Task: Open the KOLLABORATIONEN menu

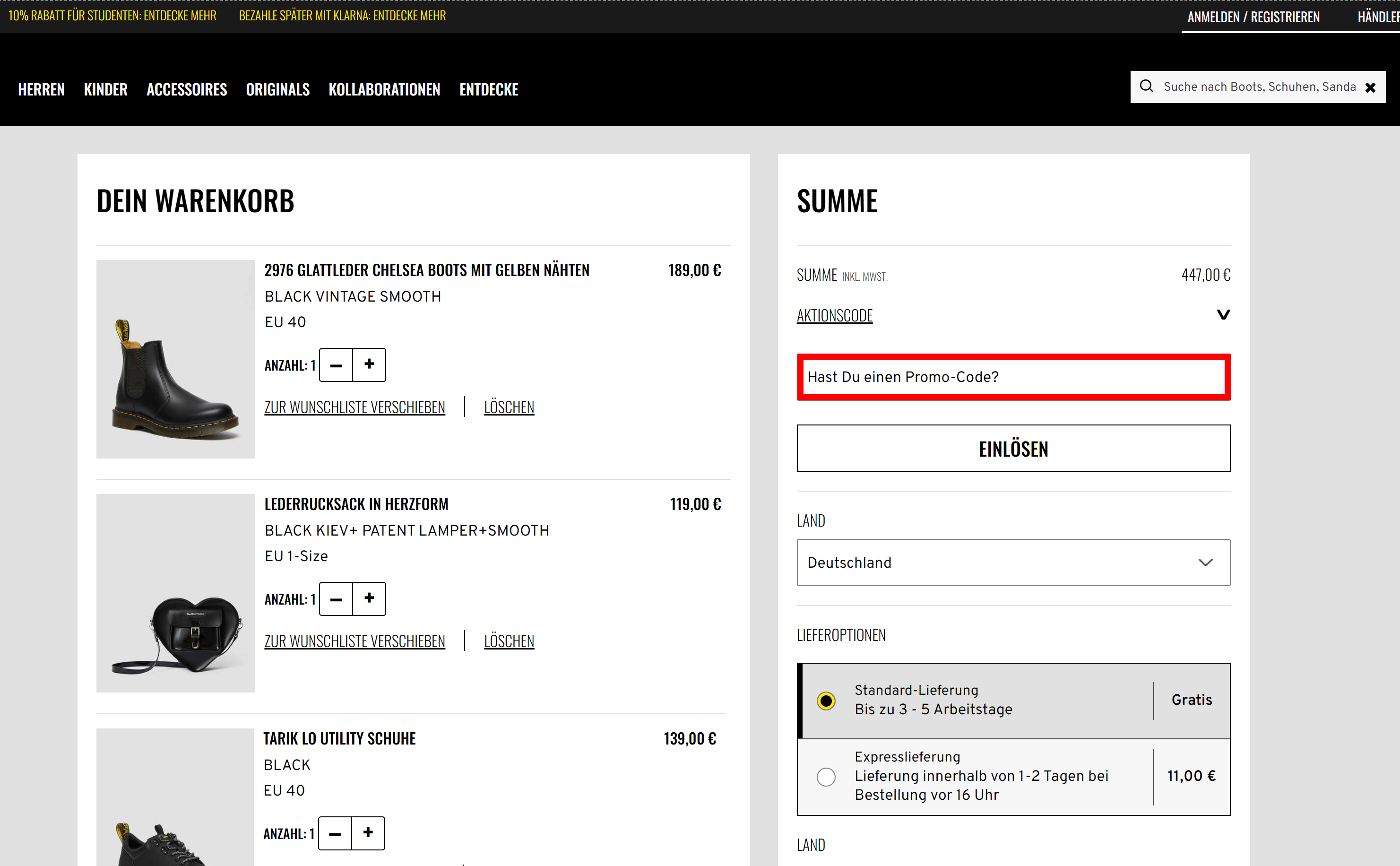Action: pos(384,89)
